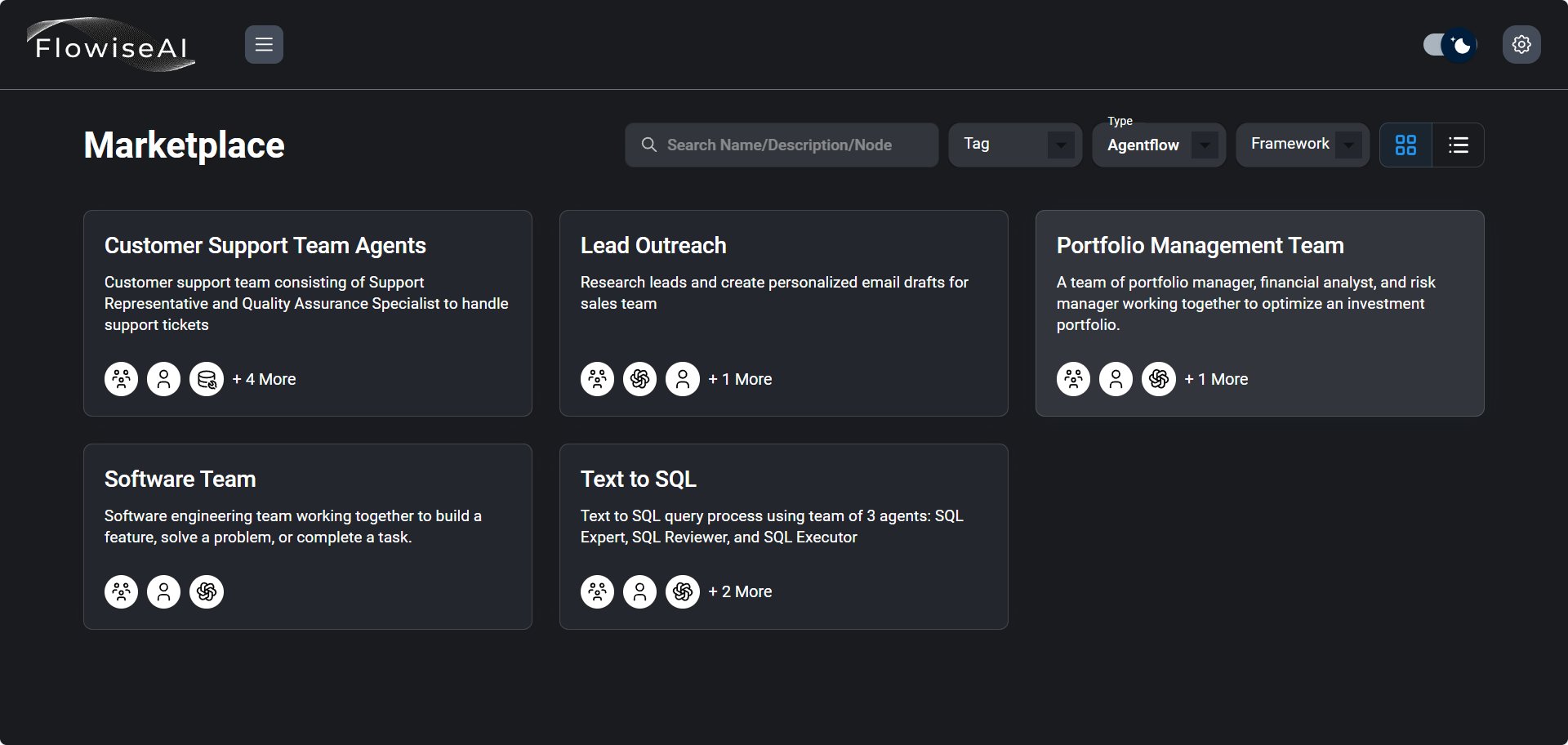
Task: Click worker person icon in Text to SQL card
Action: coord(640,591)
